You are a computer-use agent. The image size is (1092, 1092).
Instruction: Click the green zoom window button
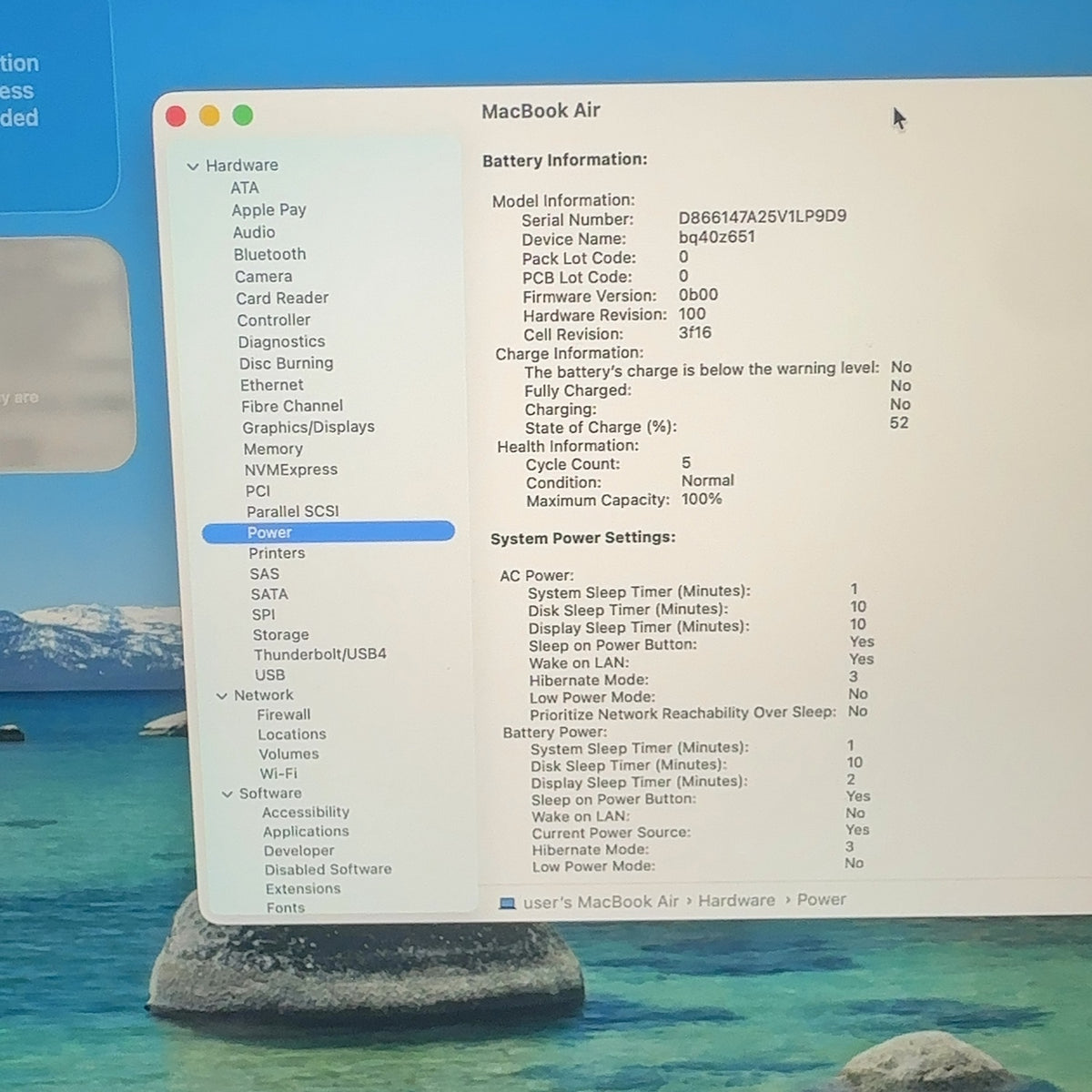[243, 116]
